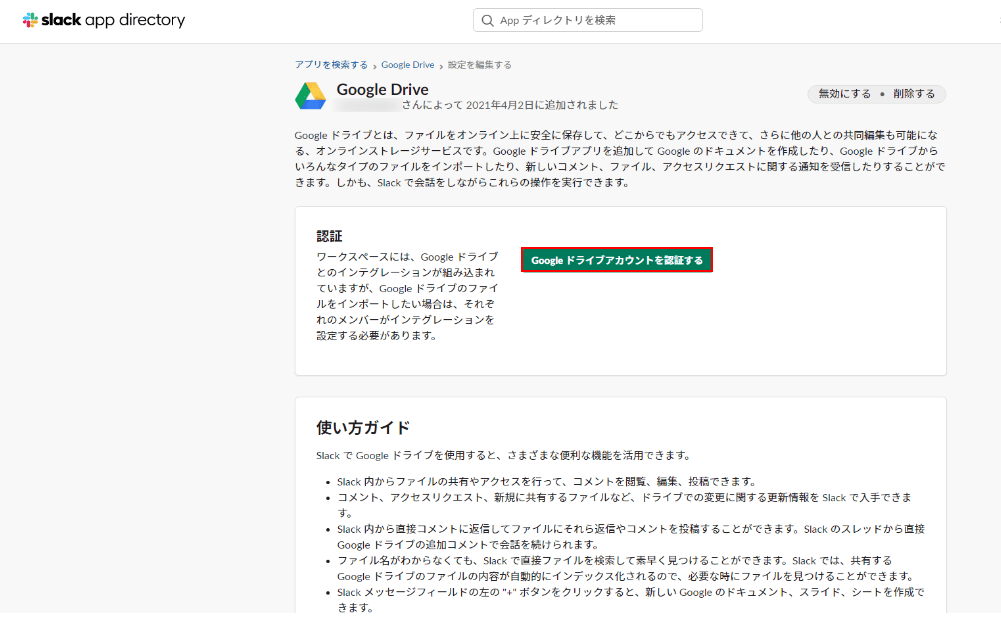Image resolution: width=1001 pixels, height=619 pixels.
Task: Click the magnifying glass search icon
Action: tap(487, 20)
